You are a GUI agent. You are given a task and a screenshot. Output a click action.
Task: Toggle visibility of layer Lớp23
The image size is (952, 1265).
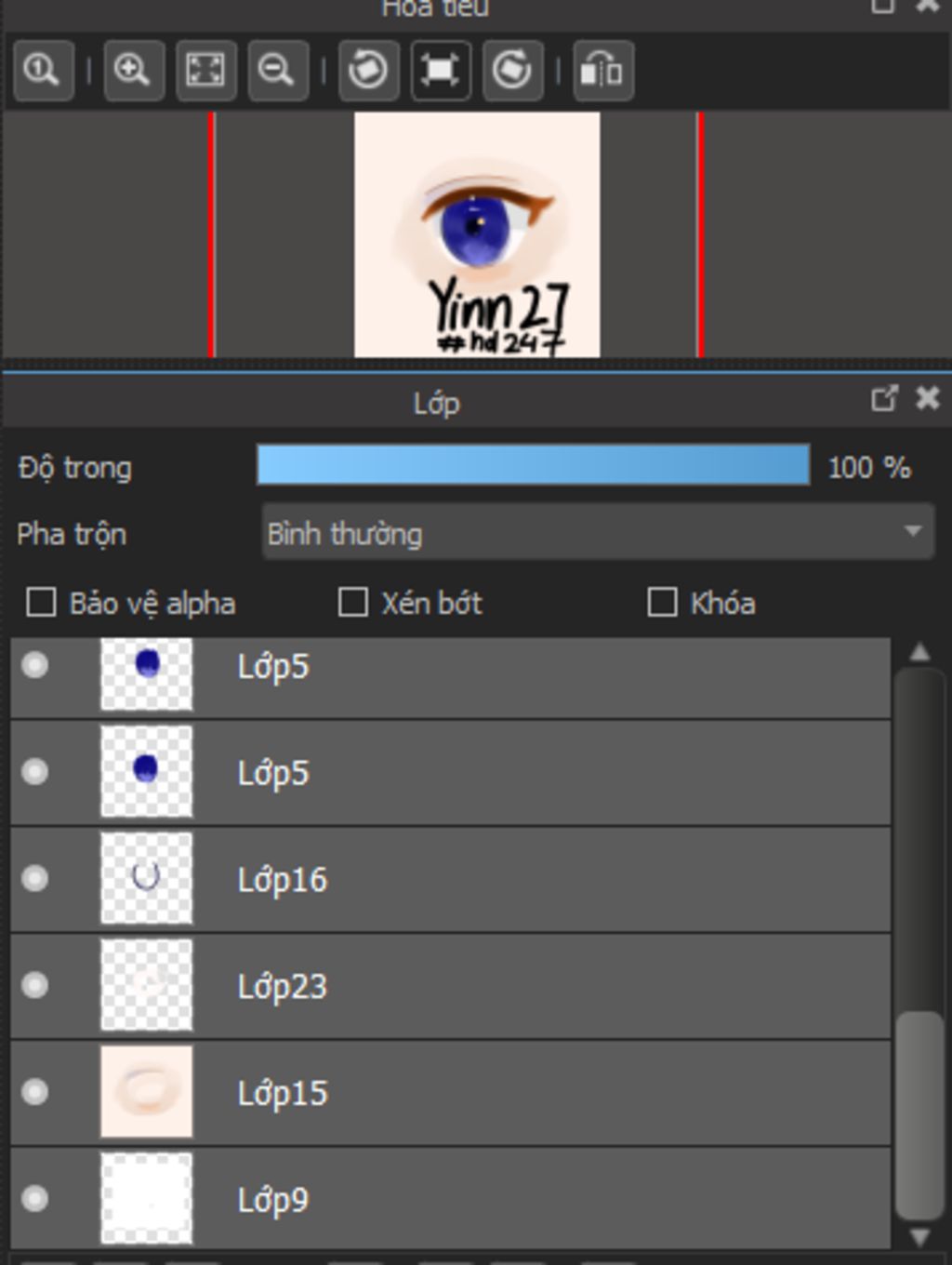[x=35, y=985]
